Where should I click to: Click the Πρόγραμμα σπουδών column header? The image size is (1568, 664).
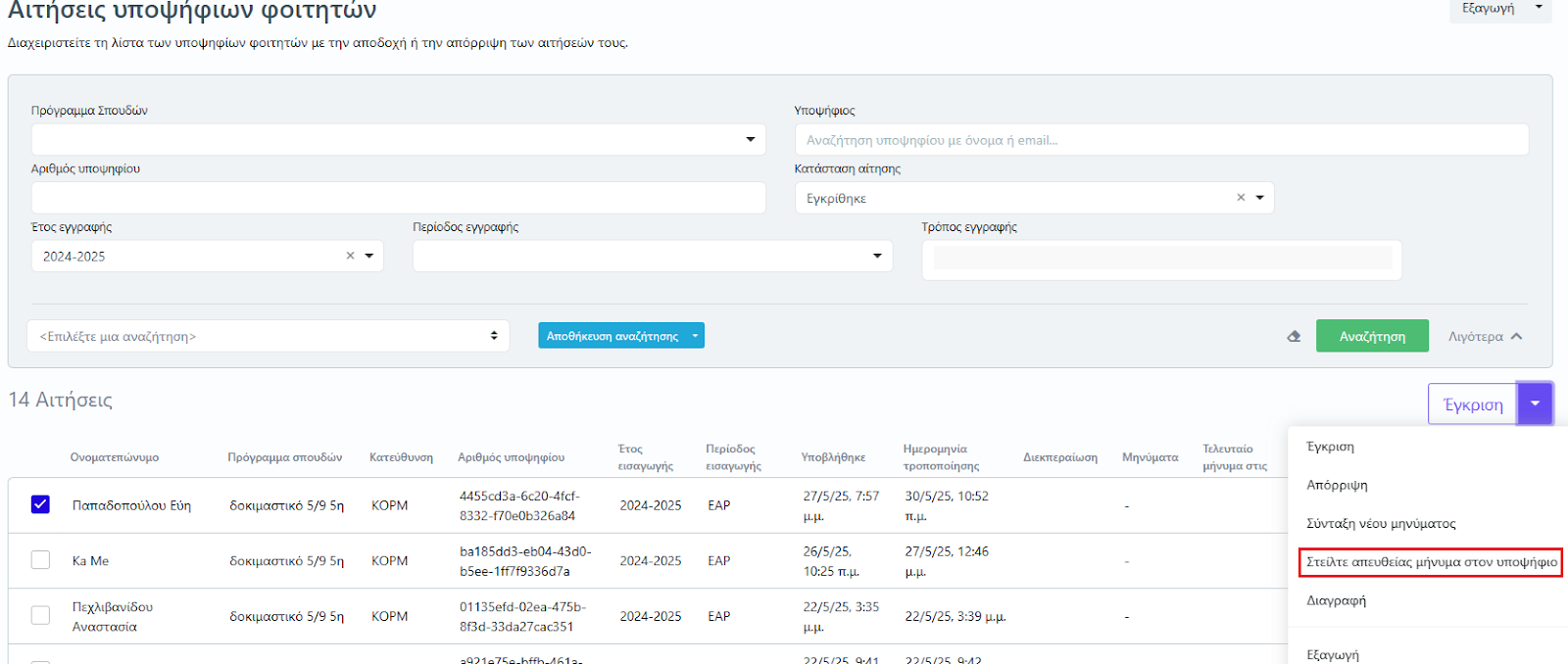click(x=284, y=457)
